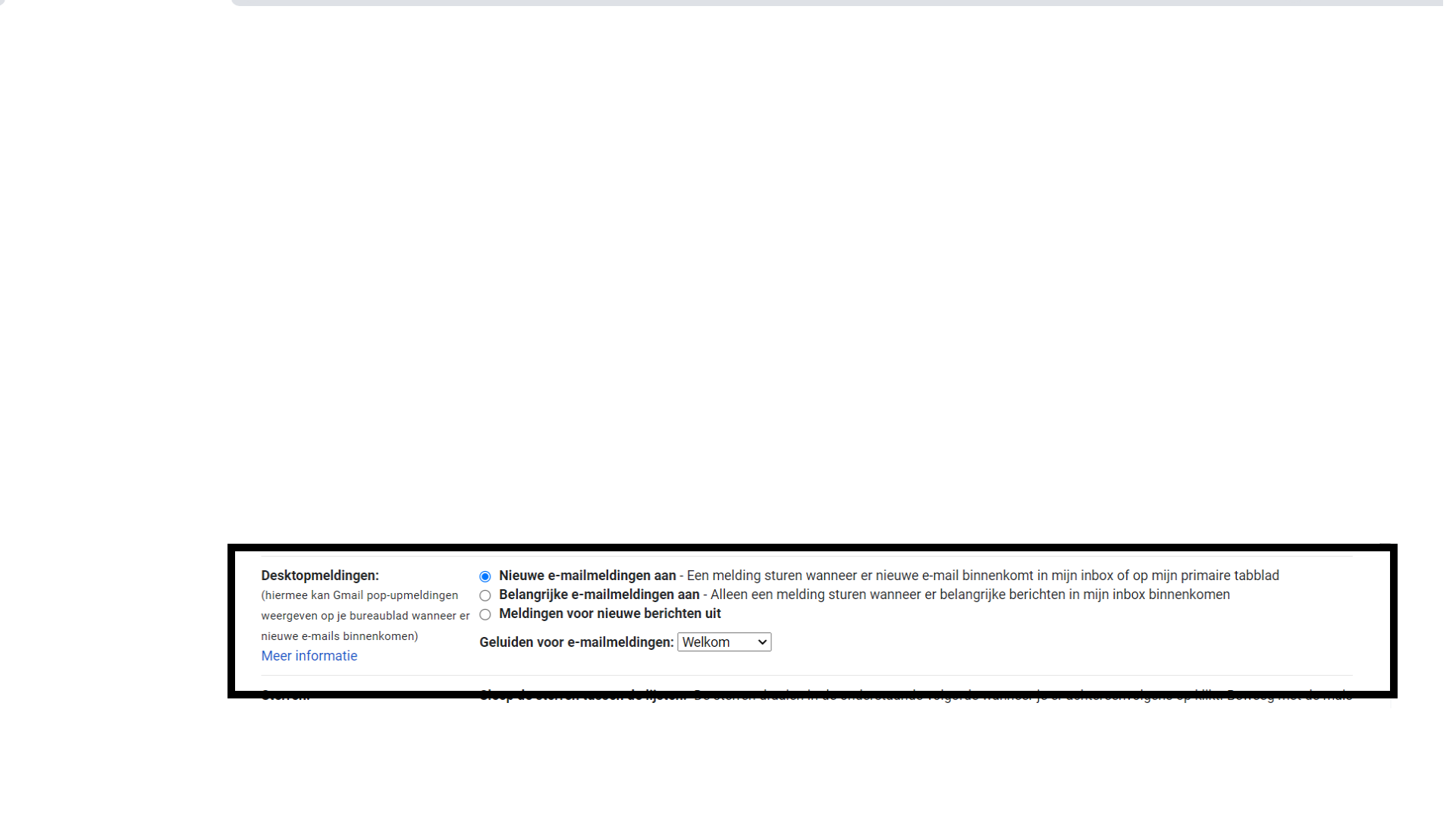Choose 'Meldingen voor nieuwe berichten uit' radio
Image resolution: width=1456 pixels, height=819 pixels.
tap(485, 614)
